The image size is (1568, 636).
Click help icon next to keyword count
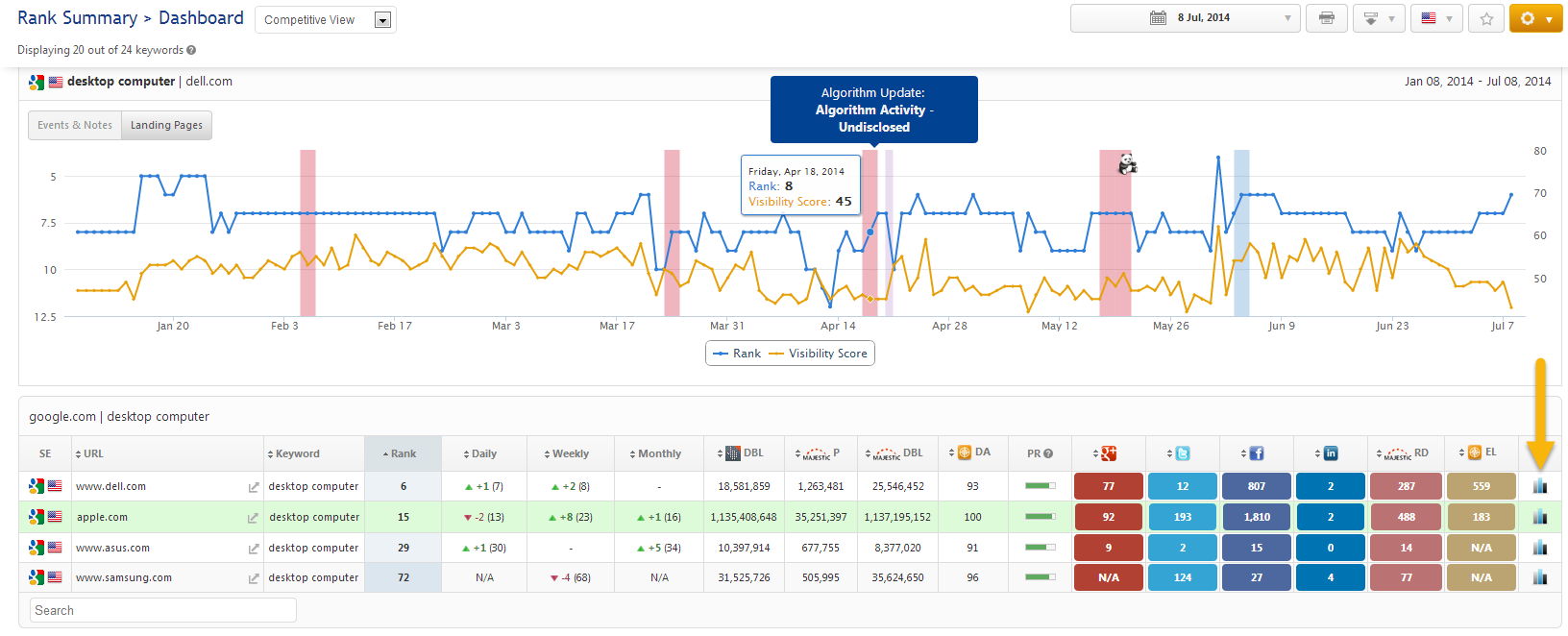(x=191, y=50)
